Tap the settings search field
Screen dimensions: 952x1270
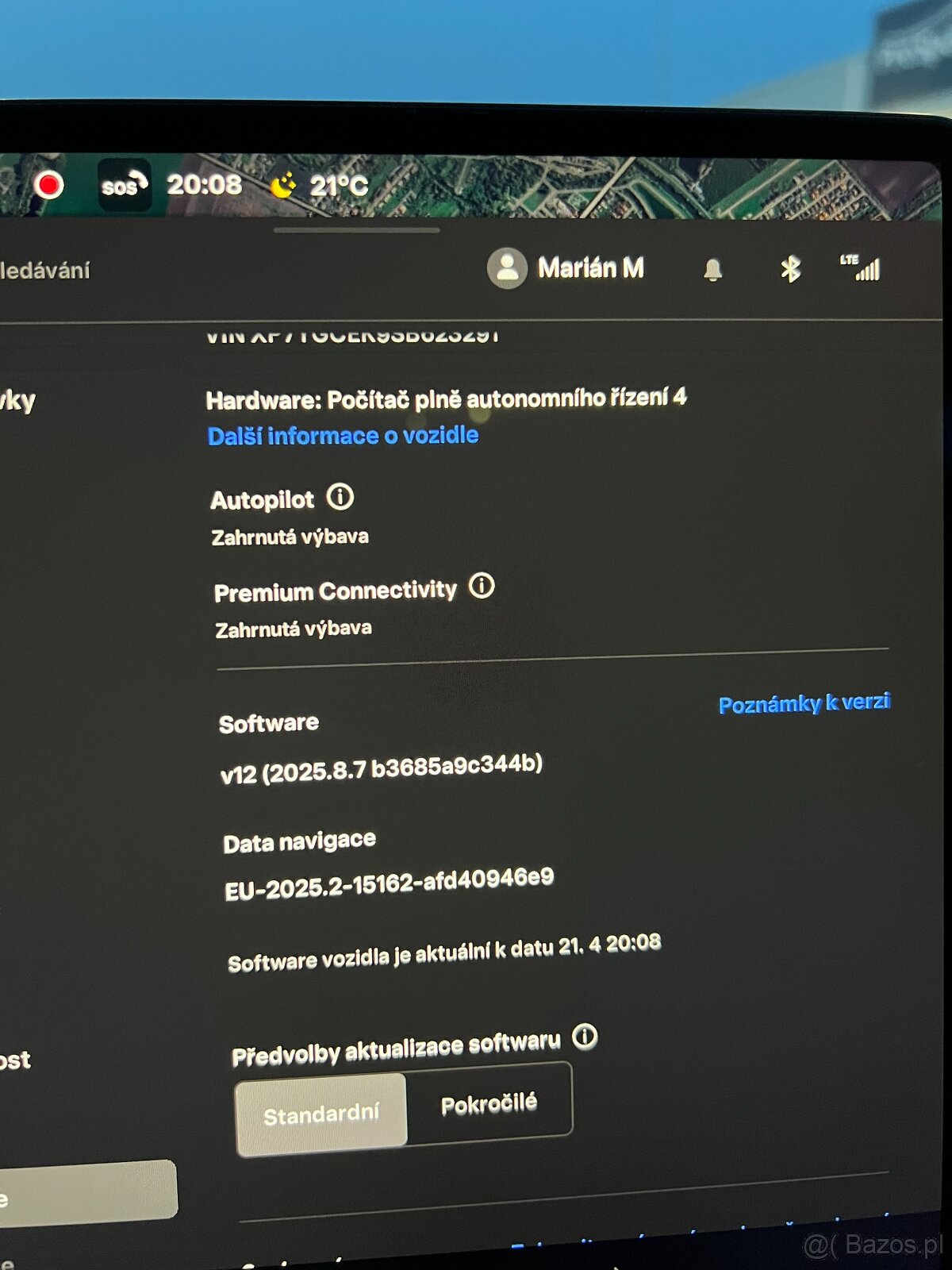point(45,271)
